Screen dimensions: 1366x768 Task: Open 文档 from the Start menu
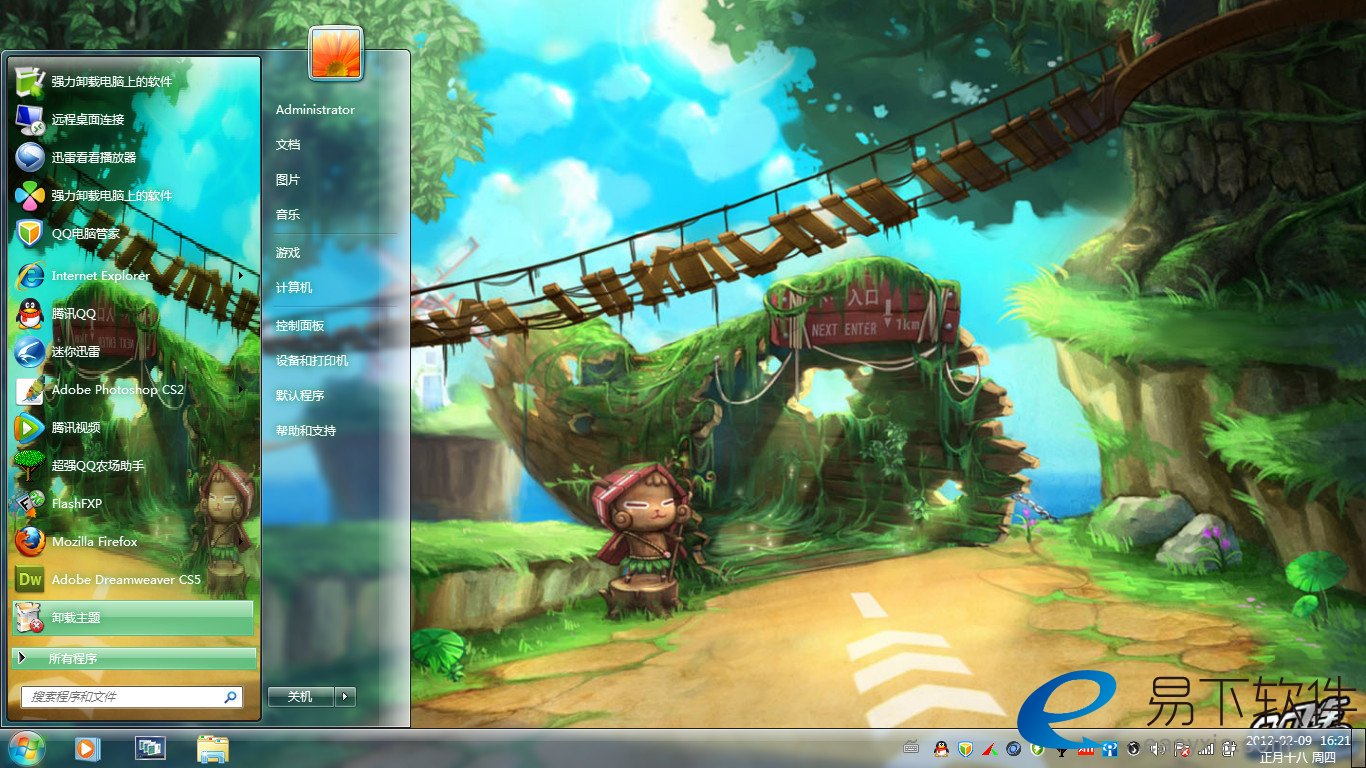[288, 145]
